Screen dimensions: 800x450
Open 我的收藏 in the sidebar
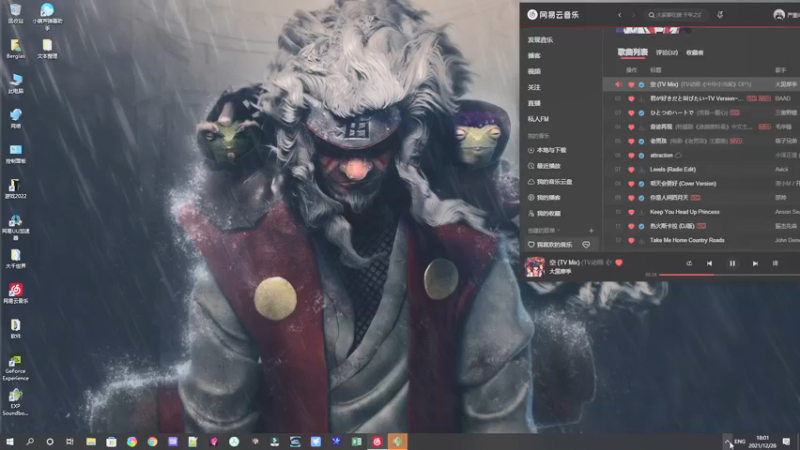(x=545, y=214)
